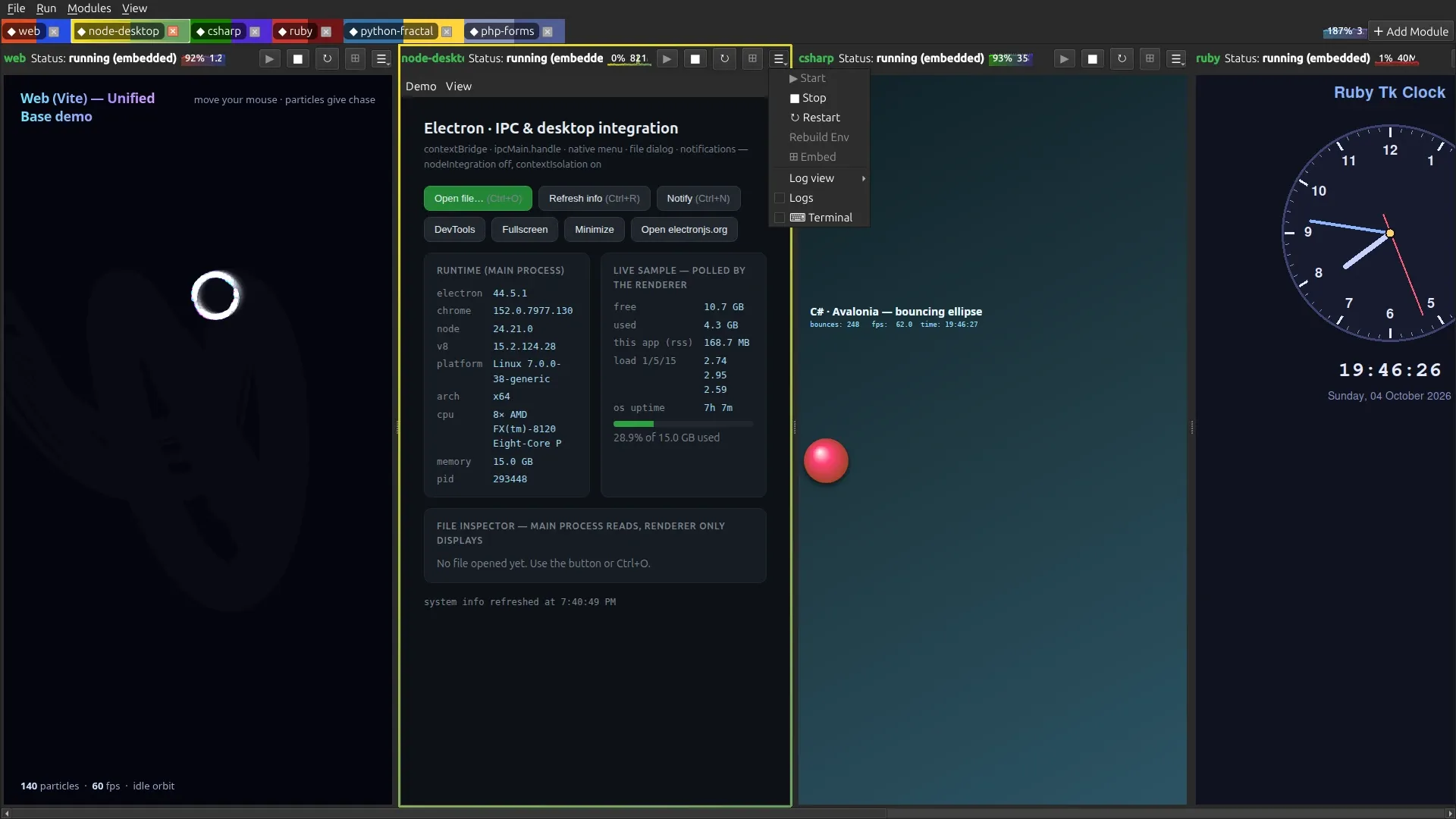Stop the node-desktop module
The height and width of the screenshot is (819, 1456).
[695, 58]
